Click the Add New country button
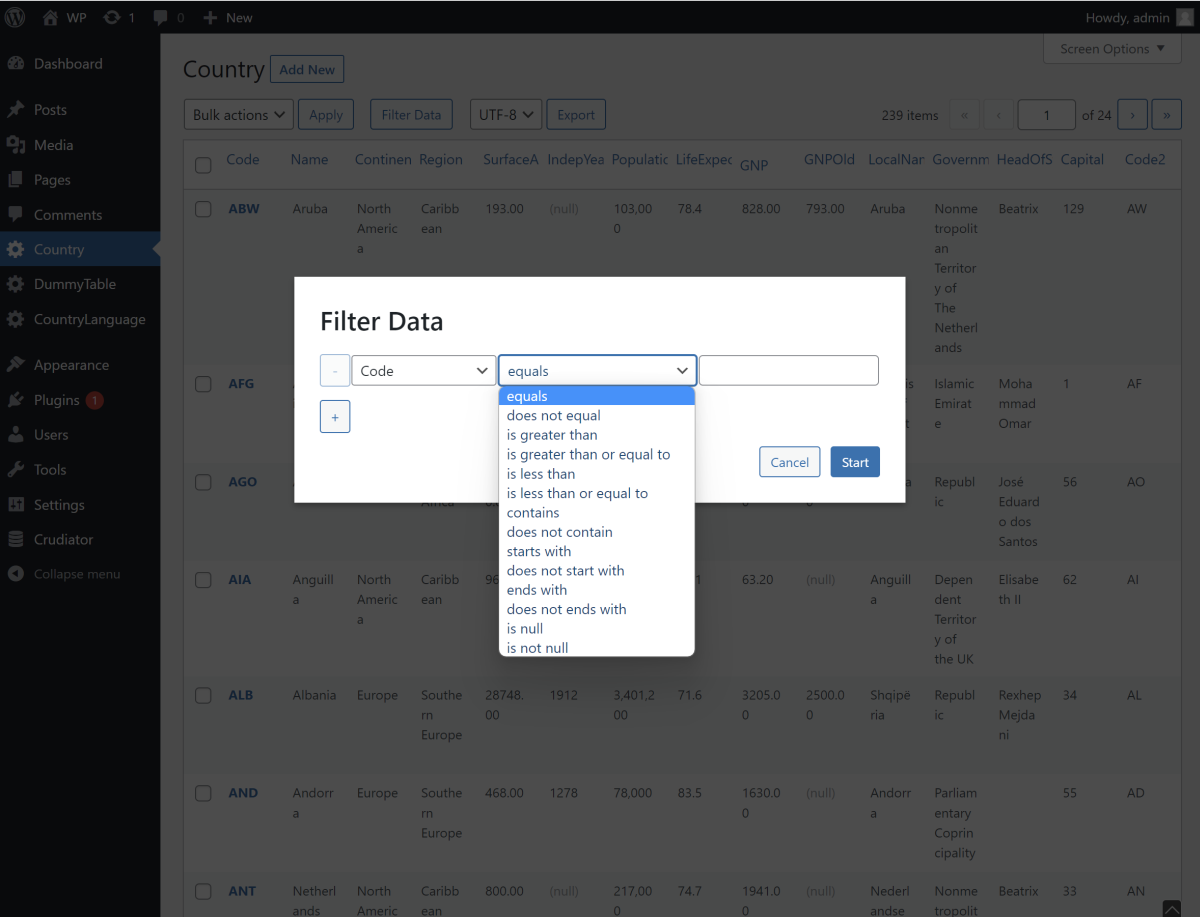1200x917 pixels. 307,69
